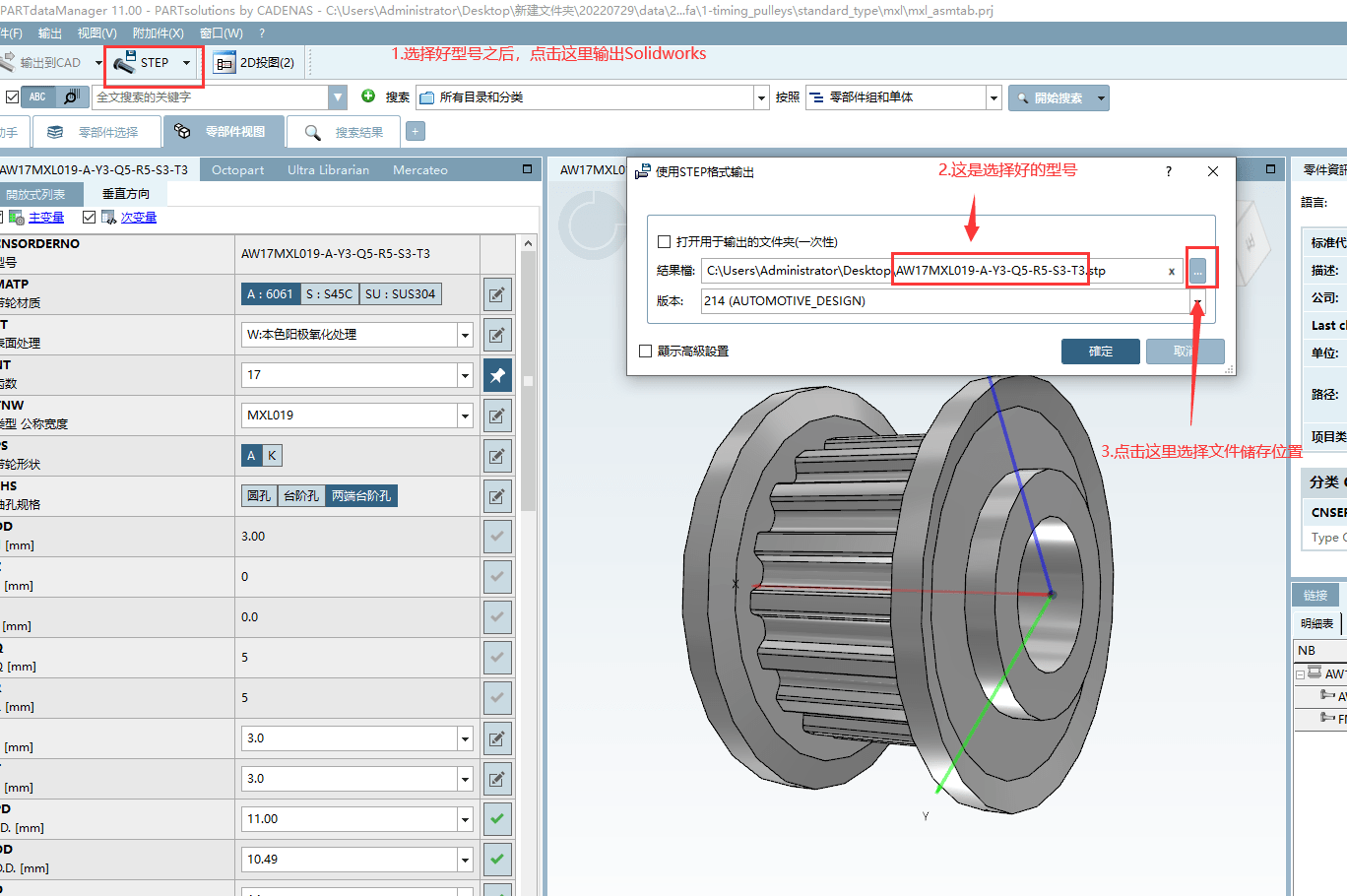Check the 顯示高級設置 checkbox
Image resolution: width=1347 pixels, height=896 pixels.
click(x=646, y=351)
